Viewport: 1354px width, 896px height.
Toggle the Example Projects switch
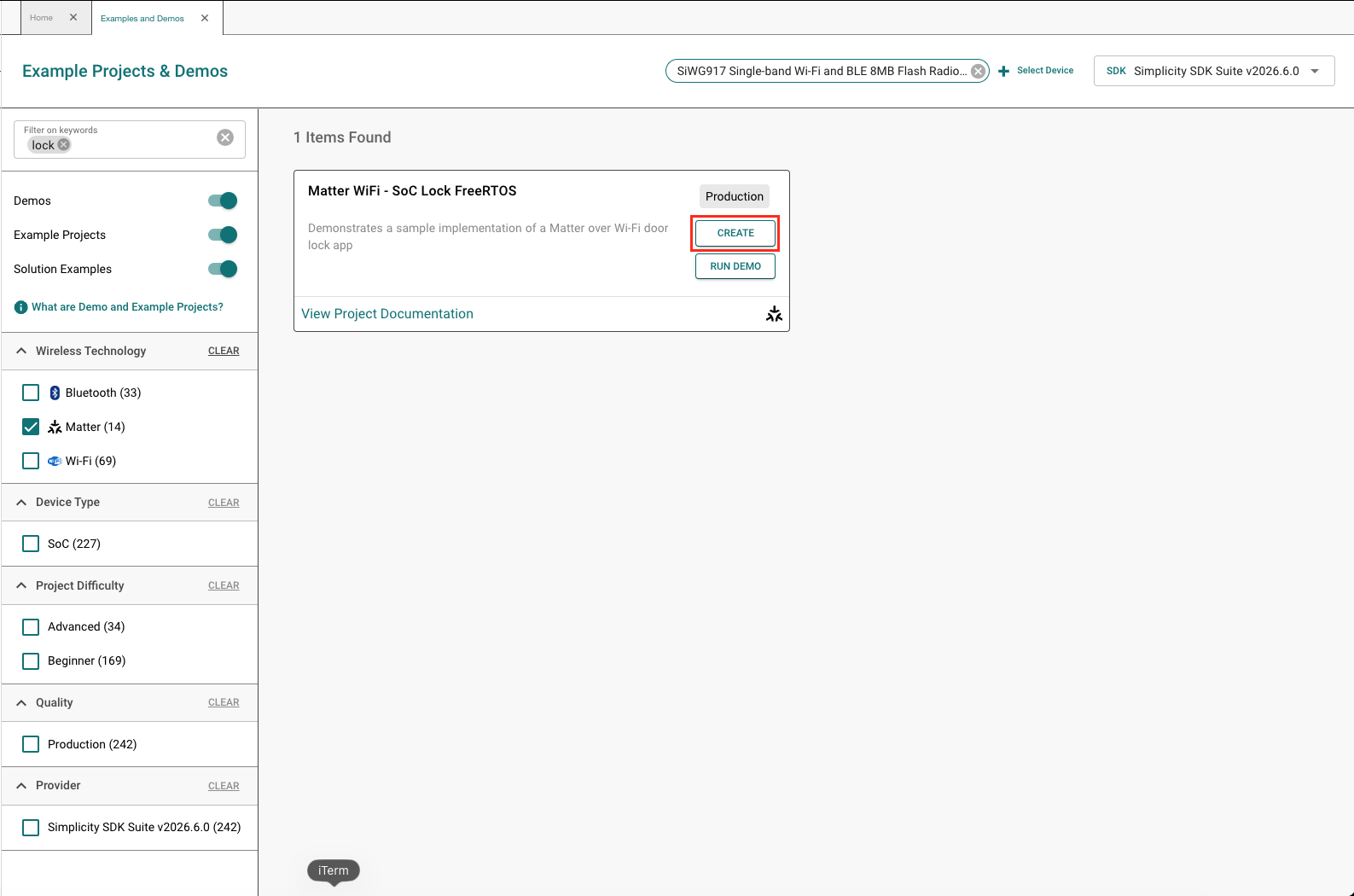point(223,235)
